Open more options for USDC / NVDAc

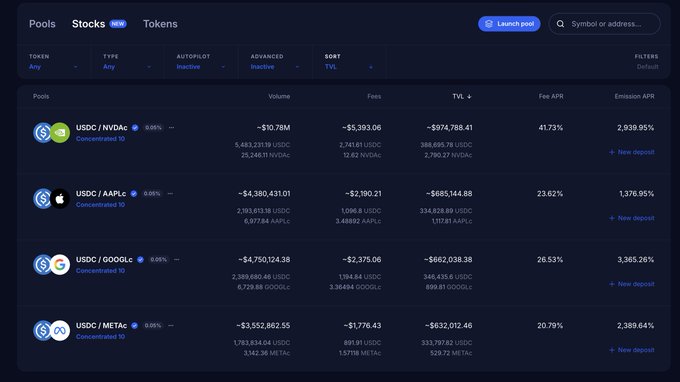point(171,127)
